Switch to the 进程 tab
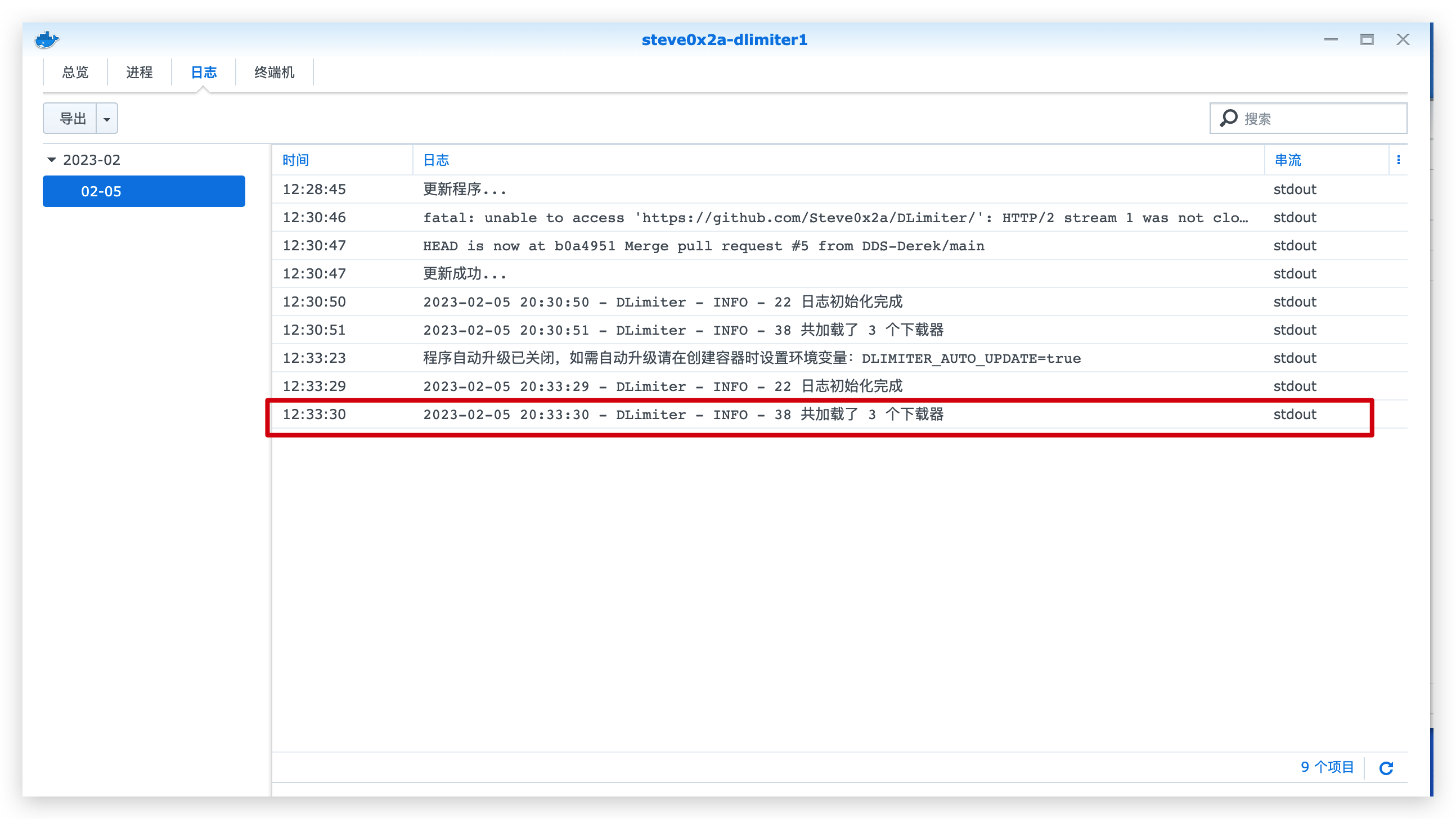The image size is (1456, 819). point(139,73)
